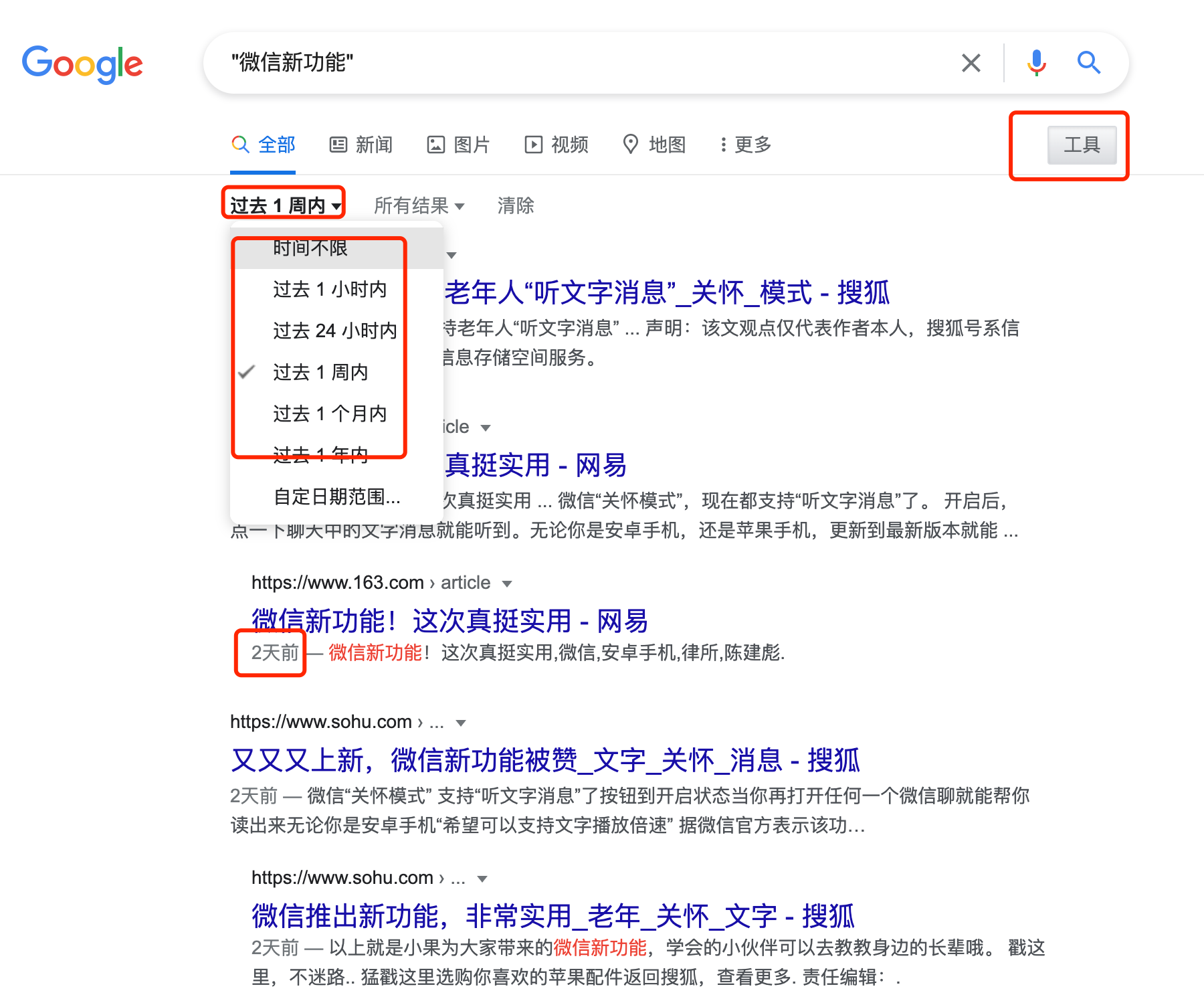Image resolution: width=1204 pixels, height=1001 pixels.
Task: Click the Google logo
Action: pyautogui.click(x=82, y=64)
